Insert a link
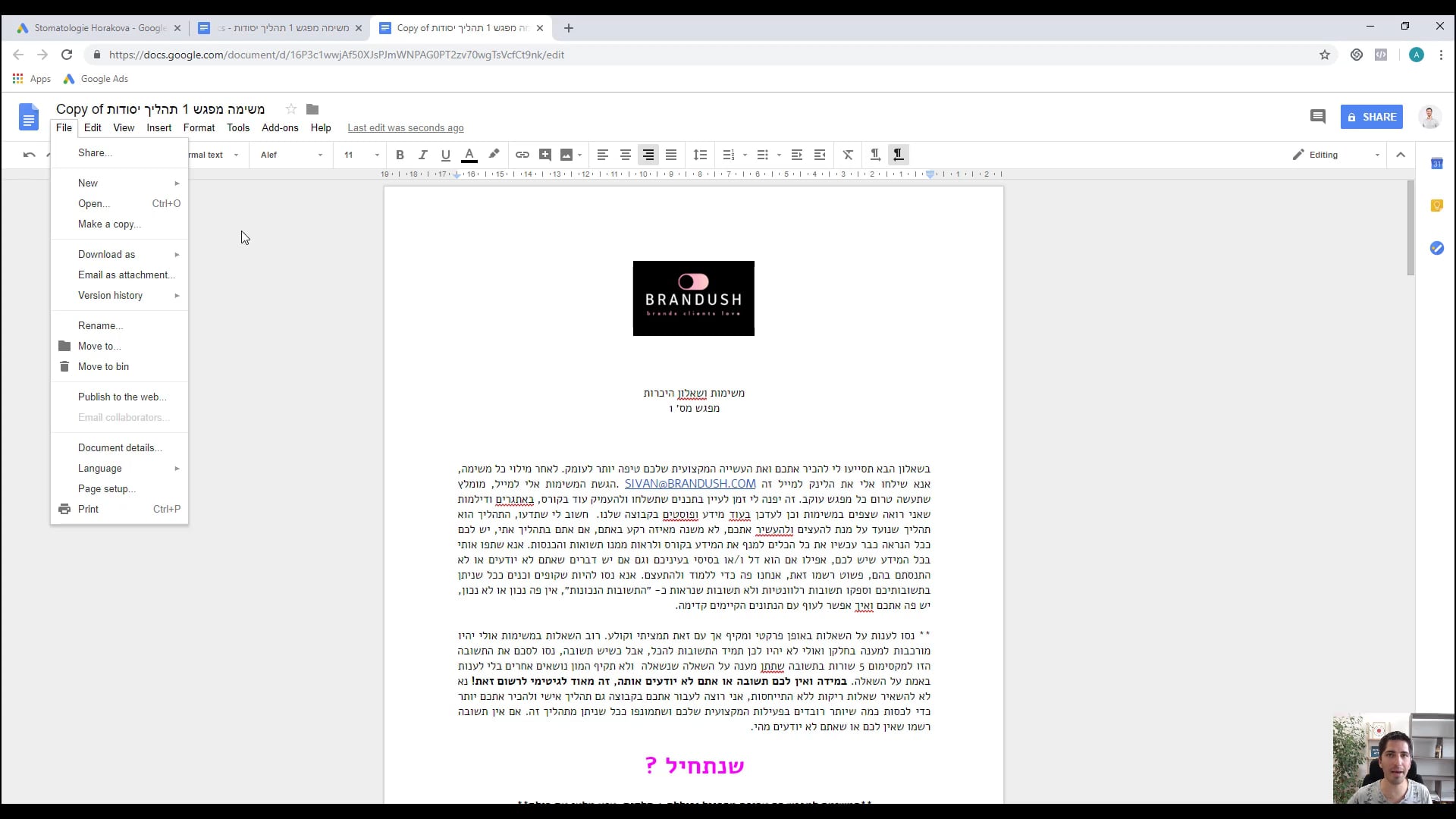Image resolution: width=1456 pixels, height=819 pixels. pos(522,155)
